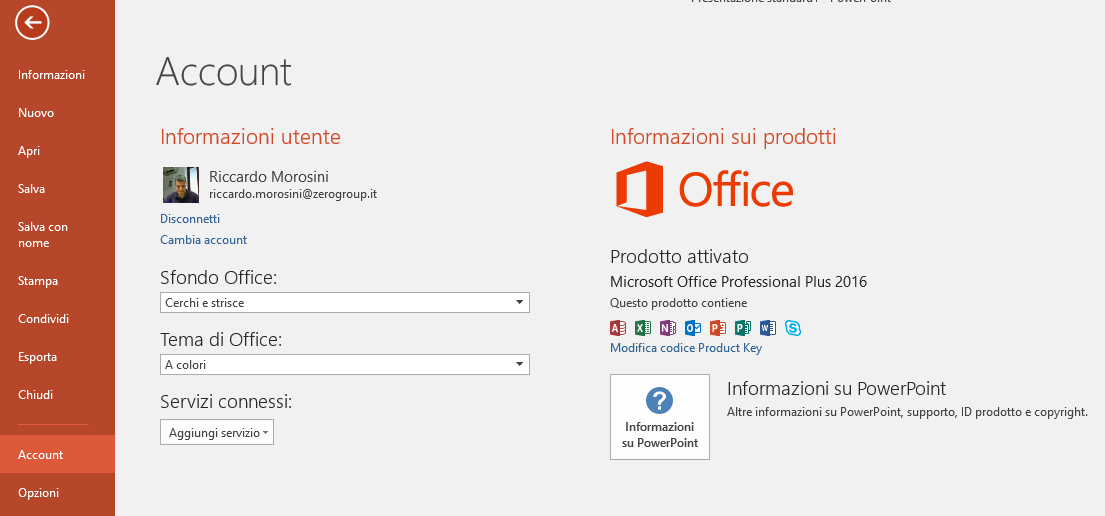
Task: Open the Informazioni menu item
Action: click(x=51, y=75)
